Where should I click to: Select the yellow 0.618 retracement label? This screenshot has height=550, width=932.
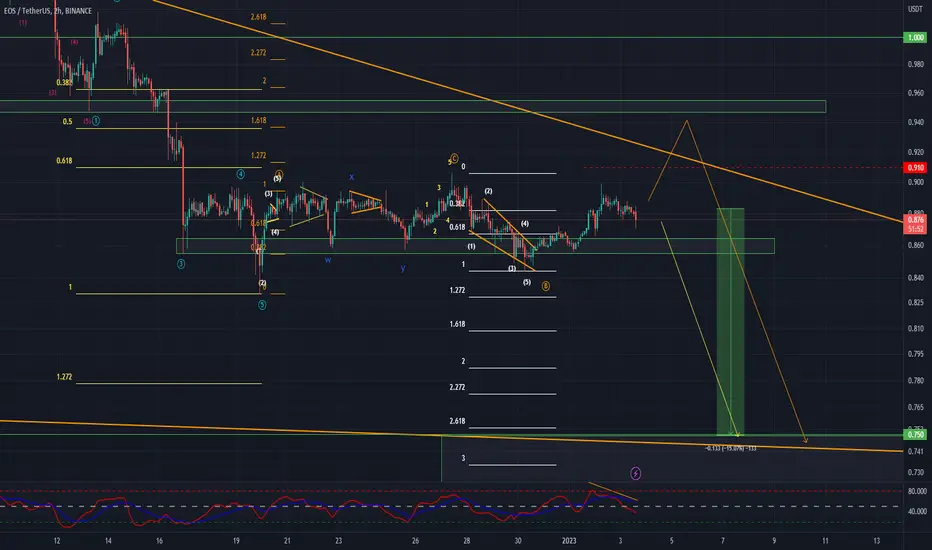pyautogui.click(x=64, y=161)
